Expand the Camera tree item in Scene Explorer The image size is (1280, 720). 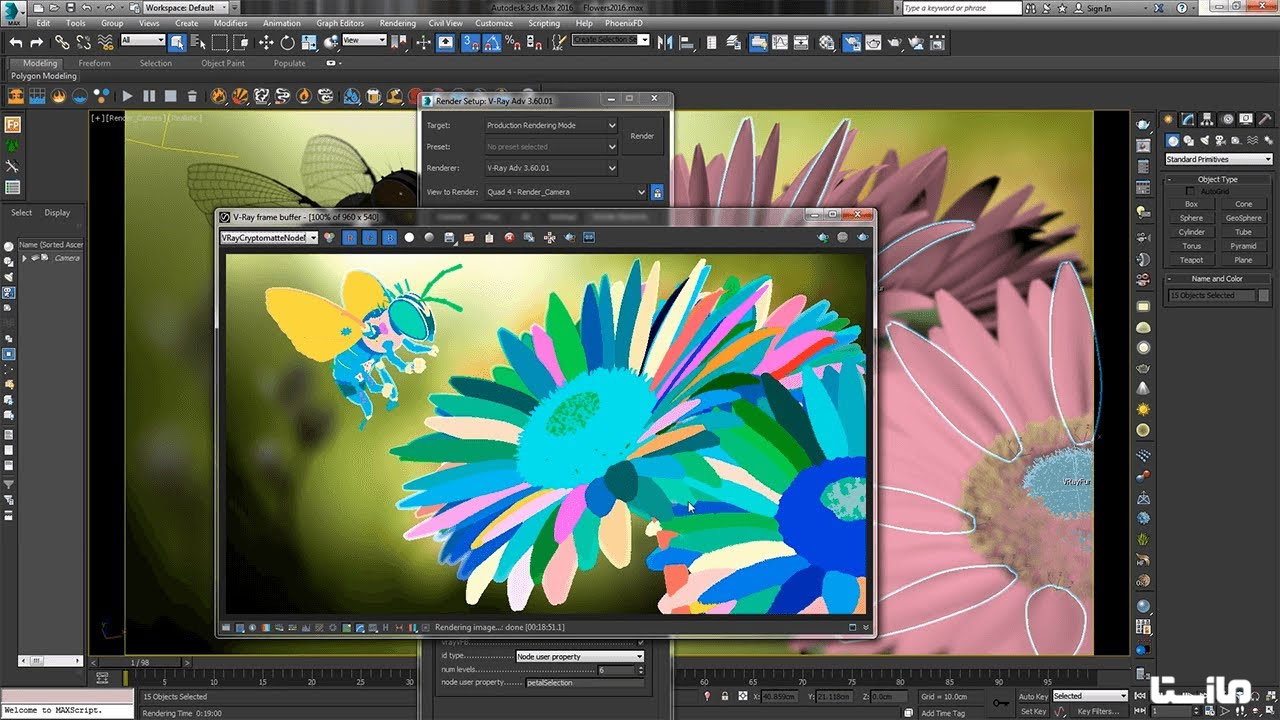[25, 258]
